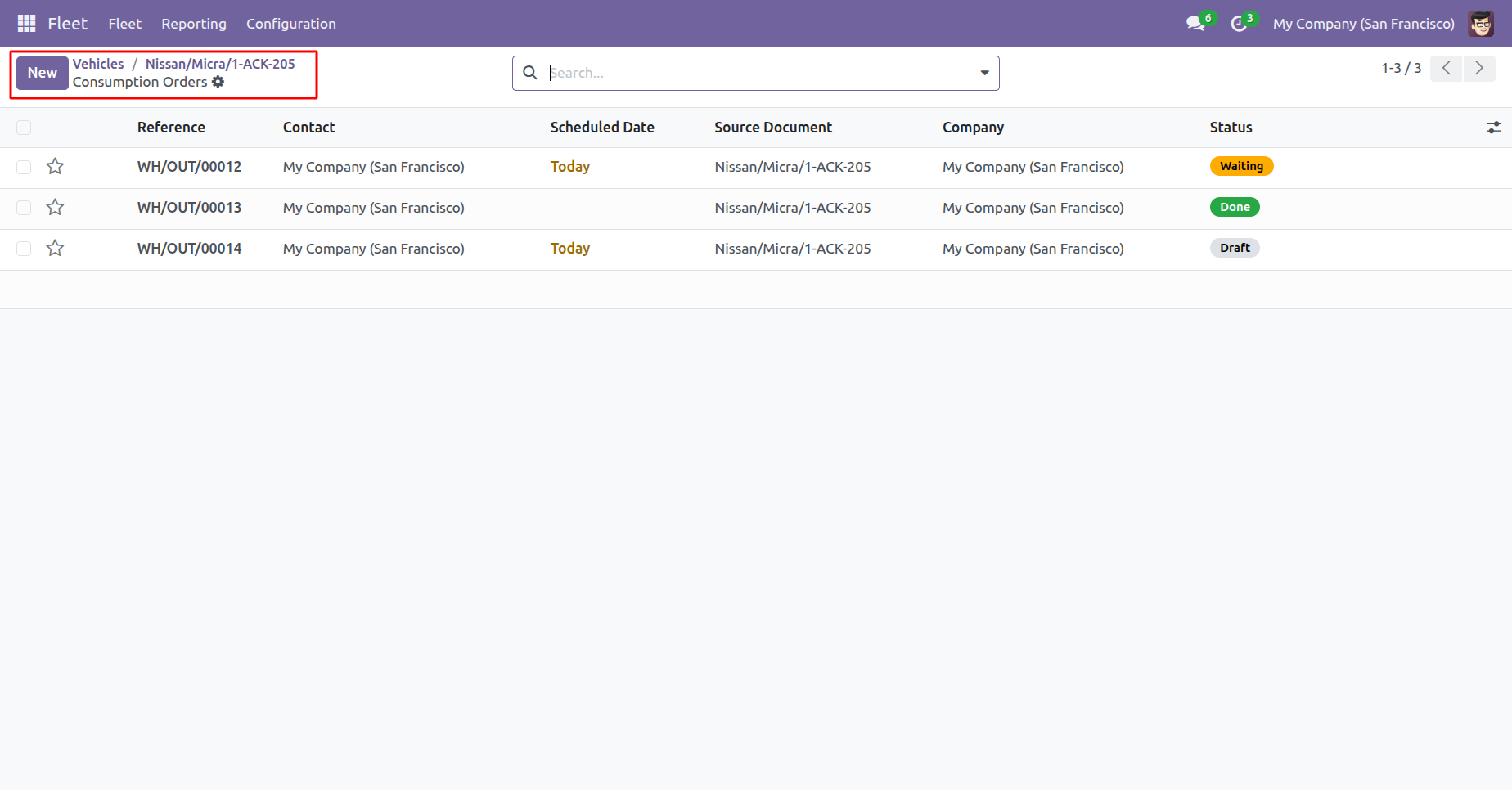1512x790 pixels.
Task: Open the conversations chat icon
Action: [1196, 24]
